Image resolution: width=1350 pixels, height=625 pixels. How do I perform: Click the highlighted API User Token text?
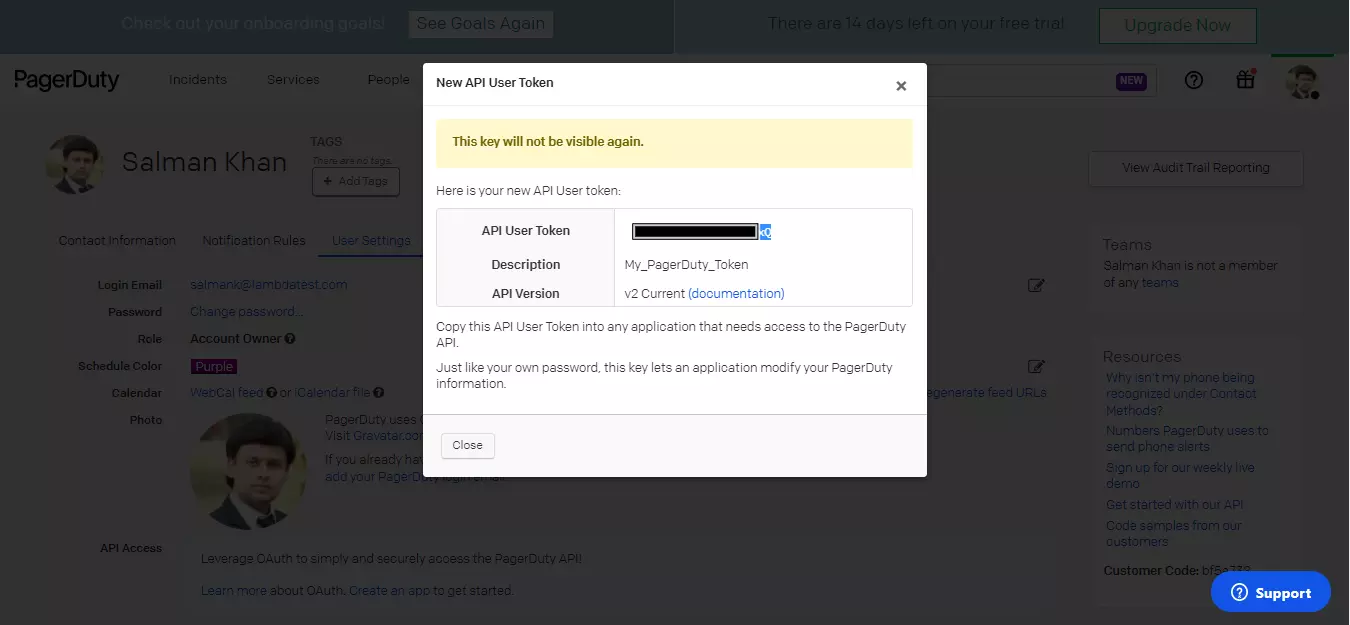(764, 232)
